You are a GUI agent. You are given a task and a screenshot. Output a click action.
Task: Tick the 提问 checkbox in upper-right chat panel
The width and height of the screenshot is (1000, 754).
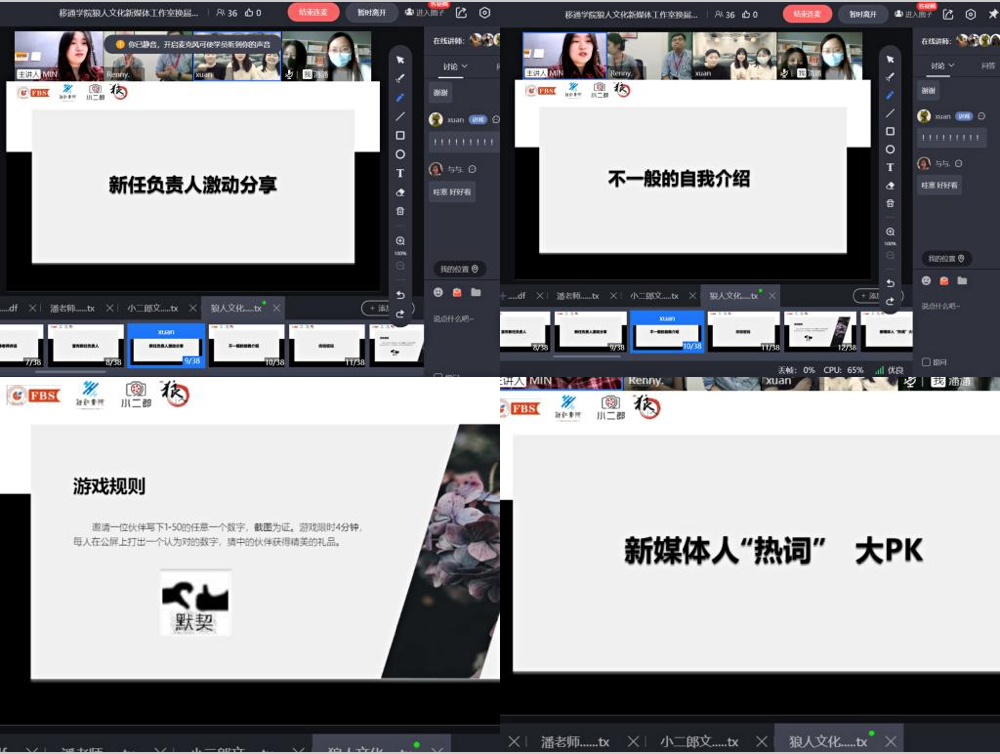(x=926, y=362)
